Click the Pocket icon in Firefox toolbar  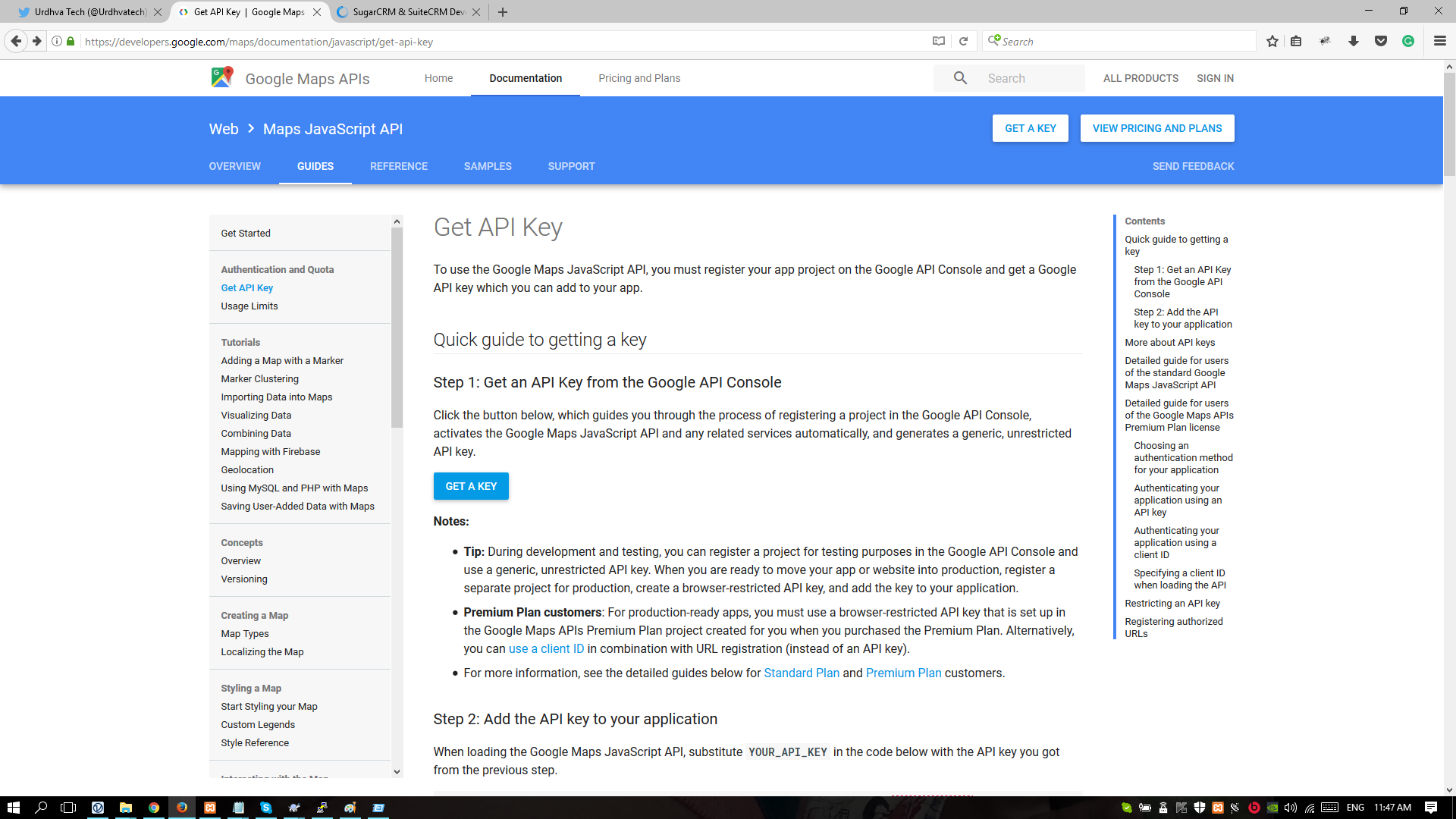(1381, 41)
